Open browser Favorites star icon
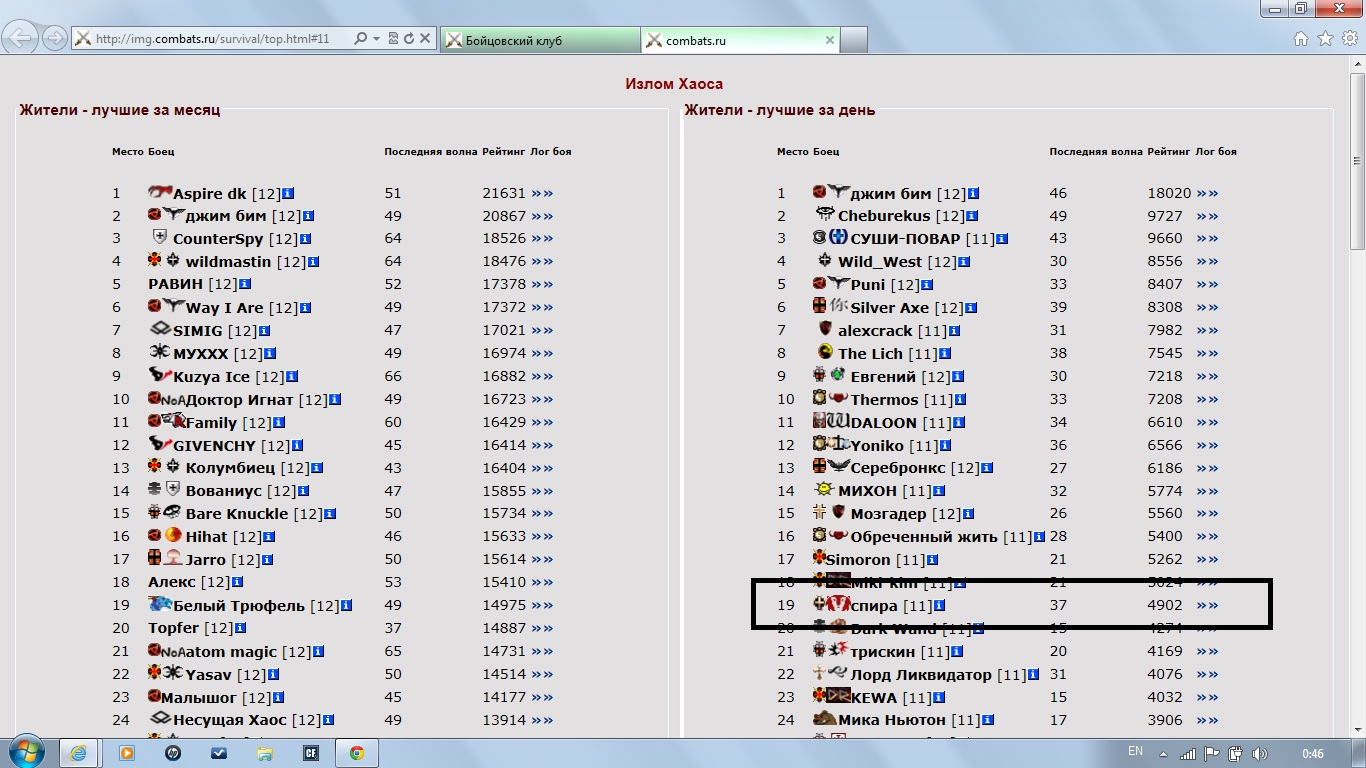This screenshot has width=1366, height=768. 1325,39
